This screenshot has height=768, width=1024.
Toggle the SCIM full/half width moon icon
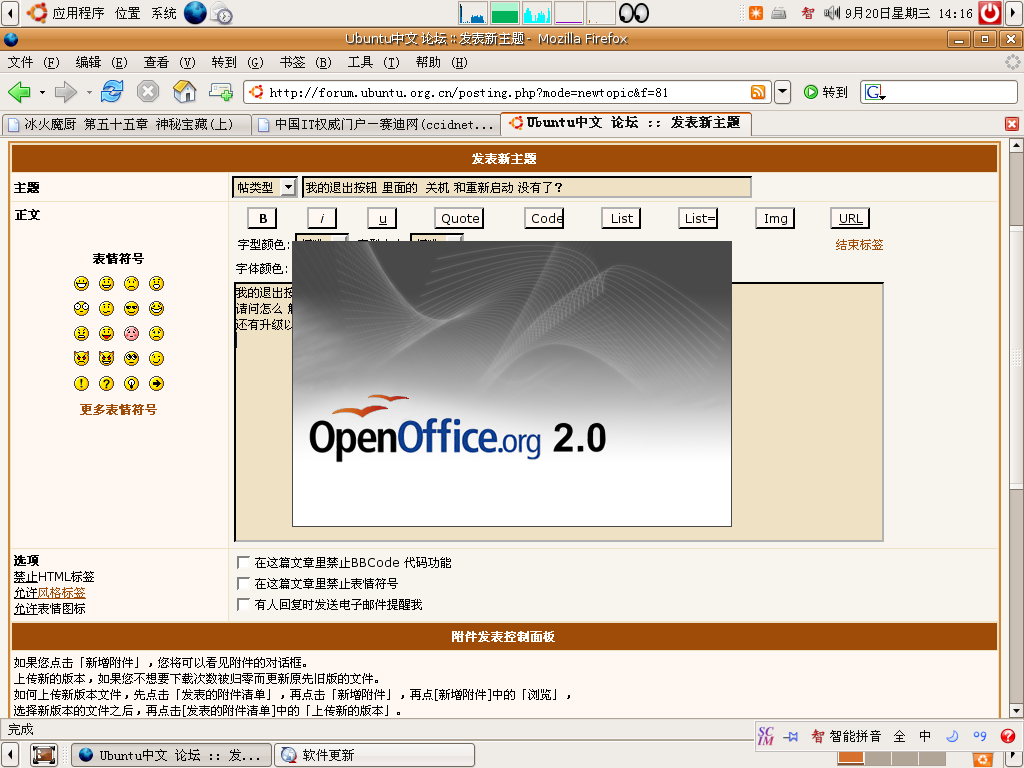pyautogui.click(x=952, y=737)
